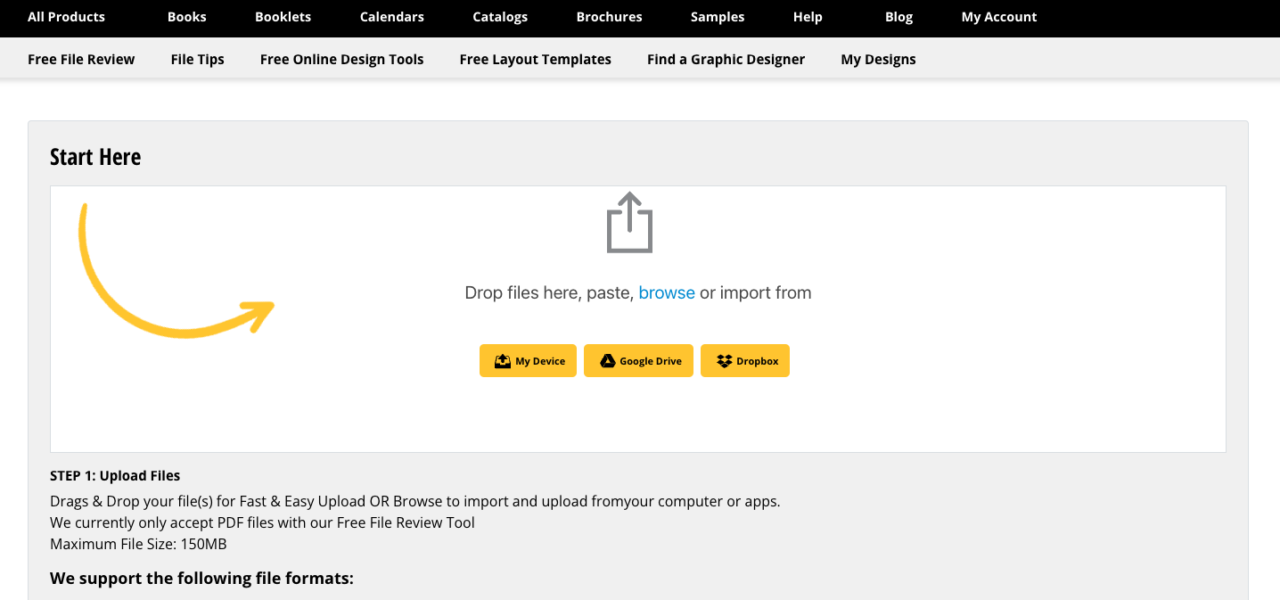The width and height of the screenshot is (1280, 600).
Task: Click the blue browse link
Action: [666, 293]
